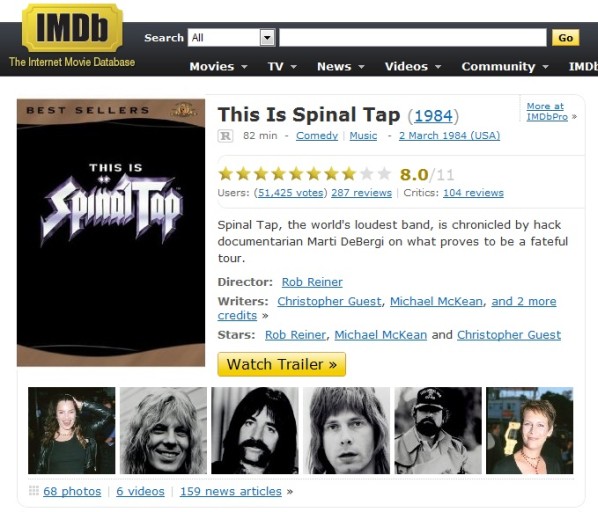The width and height of the screenshot is (598, 512).
Task: Open the Community menu
Action: (x=505, y=66)
